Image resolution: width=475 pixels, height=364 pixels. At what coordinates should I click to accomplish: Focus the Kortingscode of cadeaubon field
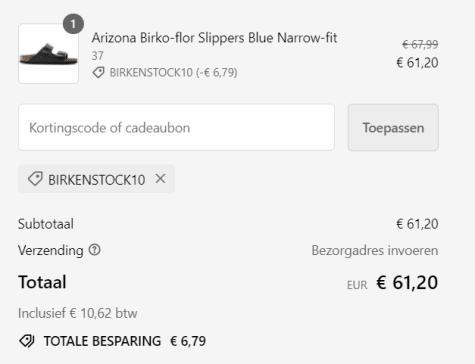(176, 127)
